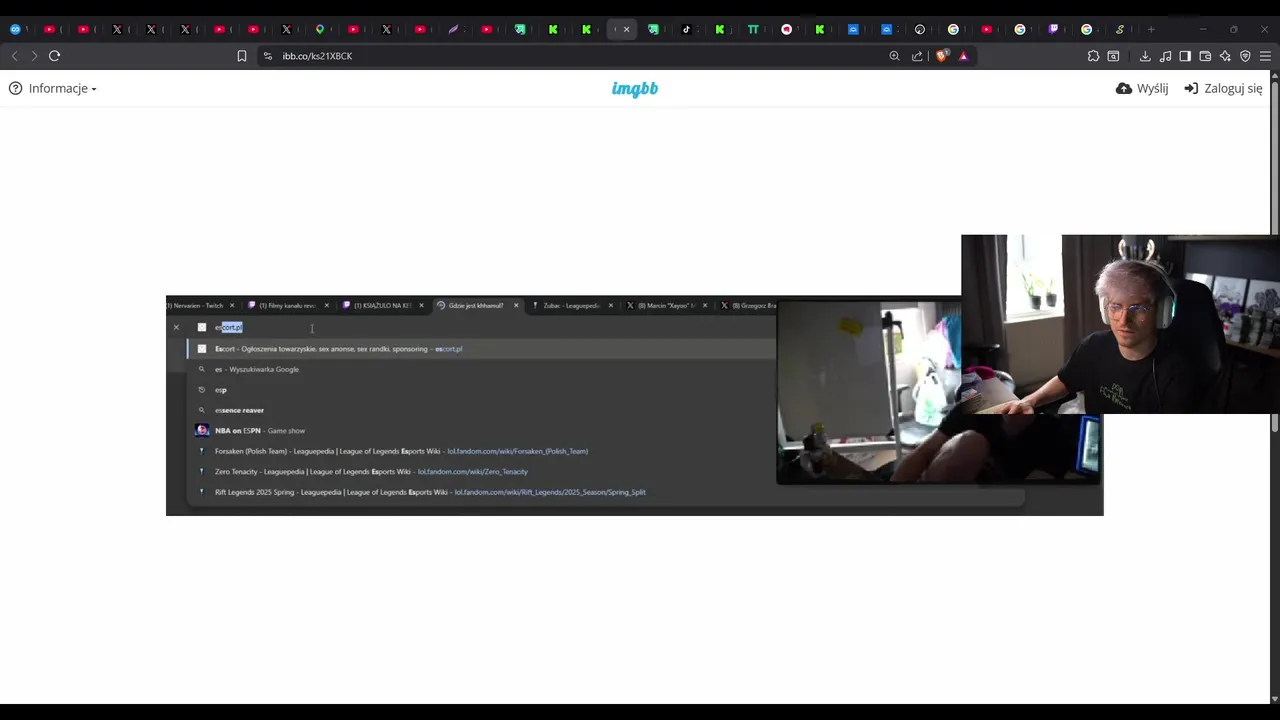Viewport: 1280px width, 720px height.
Task: Open the zoom magnifier in address bar
Action: pyautogui.click(x=895, y=56)
